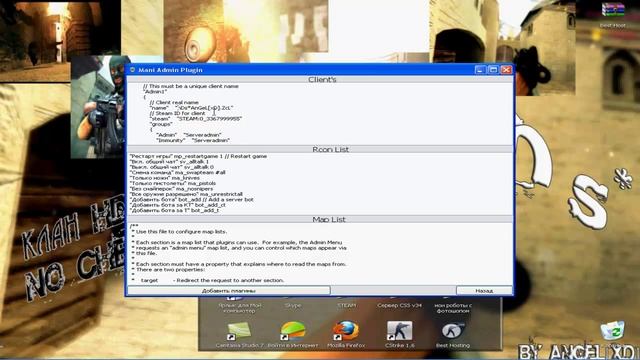Screen dimensions: 640x360
Task: Click the "groups" line in Client's
Action: coord(161,124)
